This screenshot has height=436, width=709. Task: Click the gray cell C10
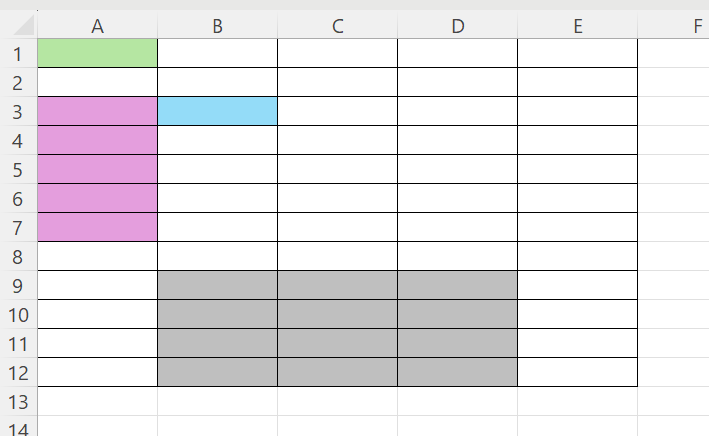point(337,314)
